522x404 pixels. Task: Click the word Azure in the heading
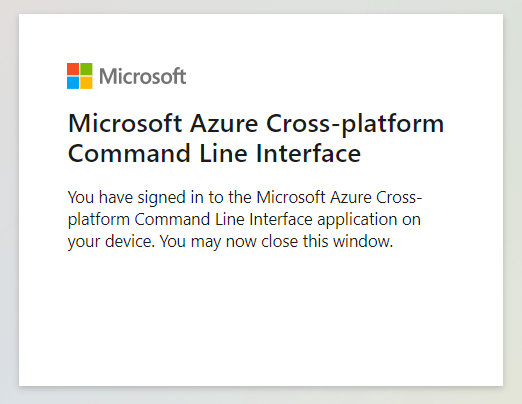tap(224, 123)
